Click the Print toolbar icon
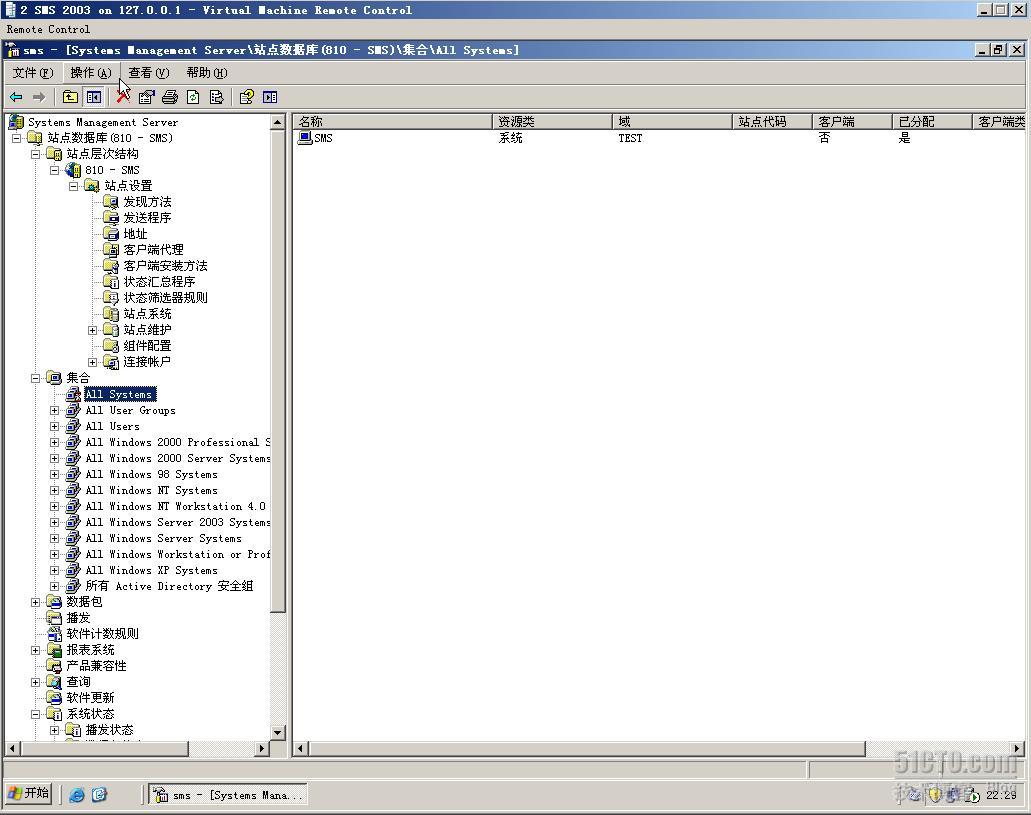 tap(170, 97)
